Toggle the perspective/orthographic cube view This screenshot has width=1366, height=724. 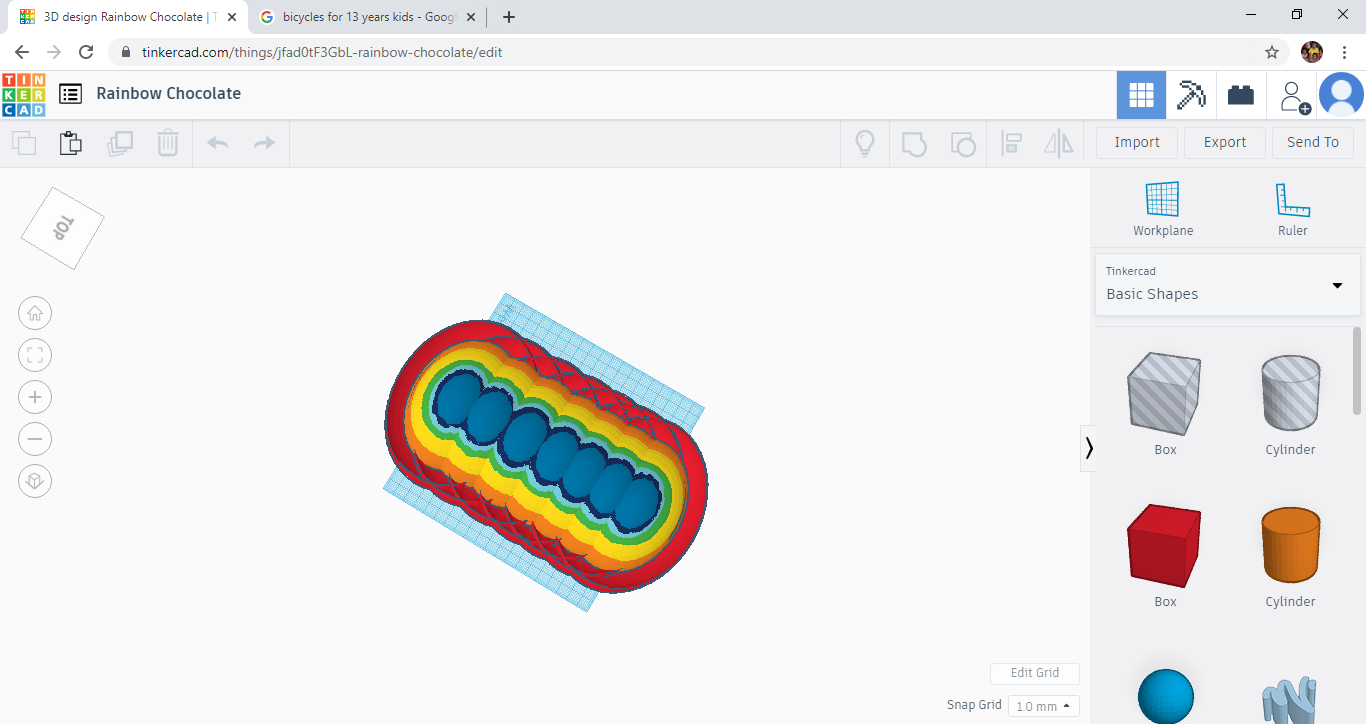pos(35,481)
